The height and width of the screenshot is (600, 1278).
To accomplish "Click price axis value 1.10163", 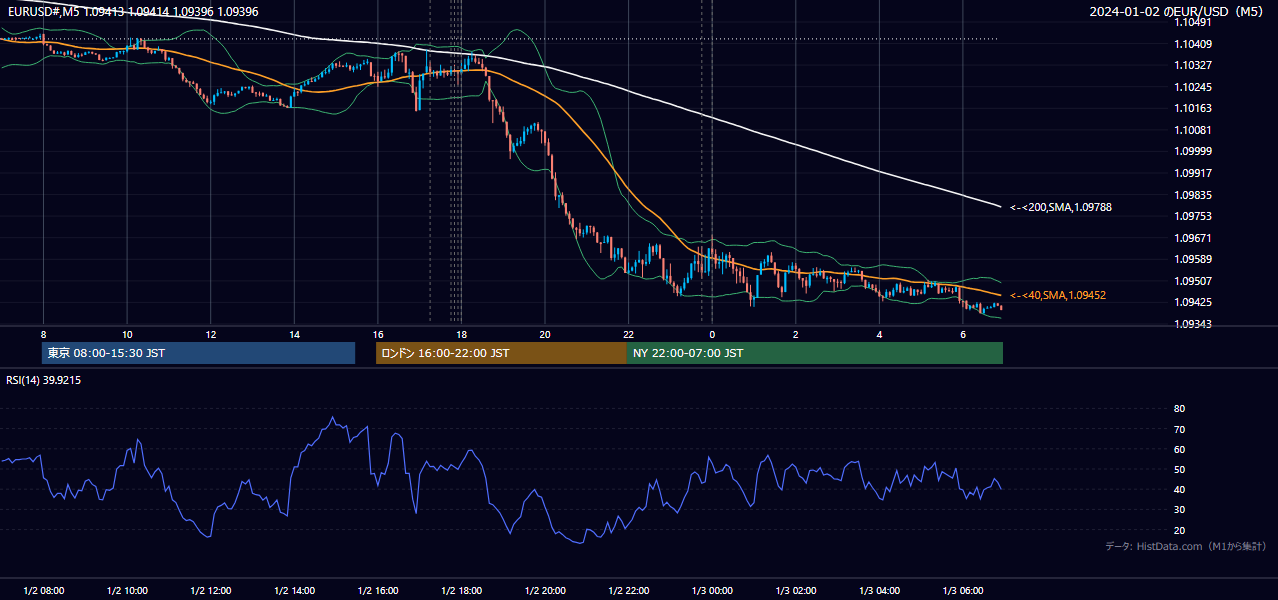I will [1193, 108].
